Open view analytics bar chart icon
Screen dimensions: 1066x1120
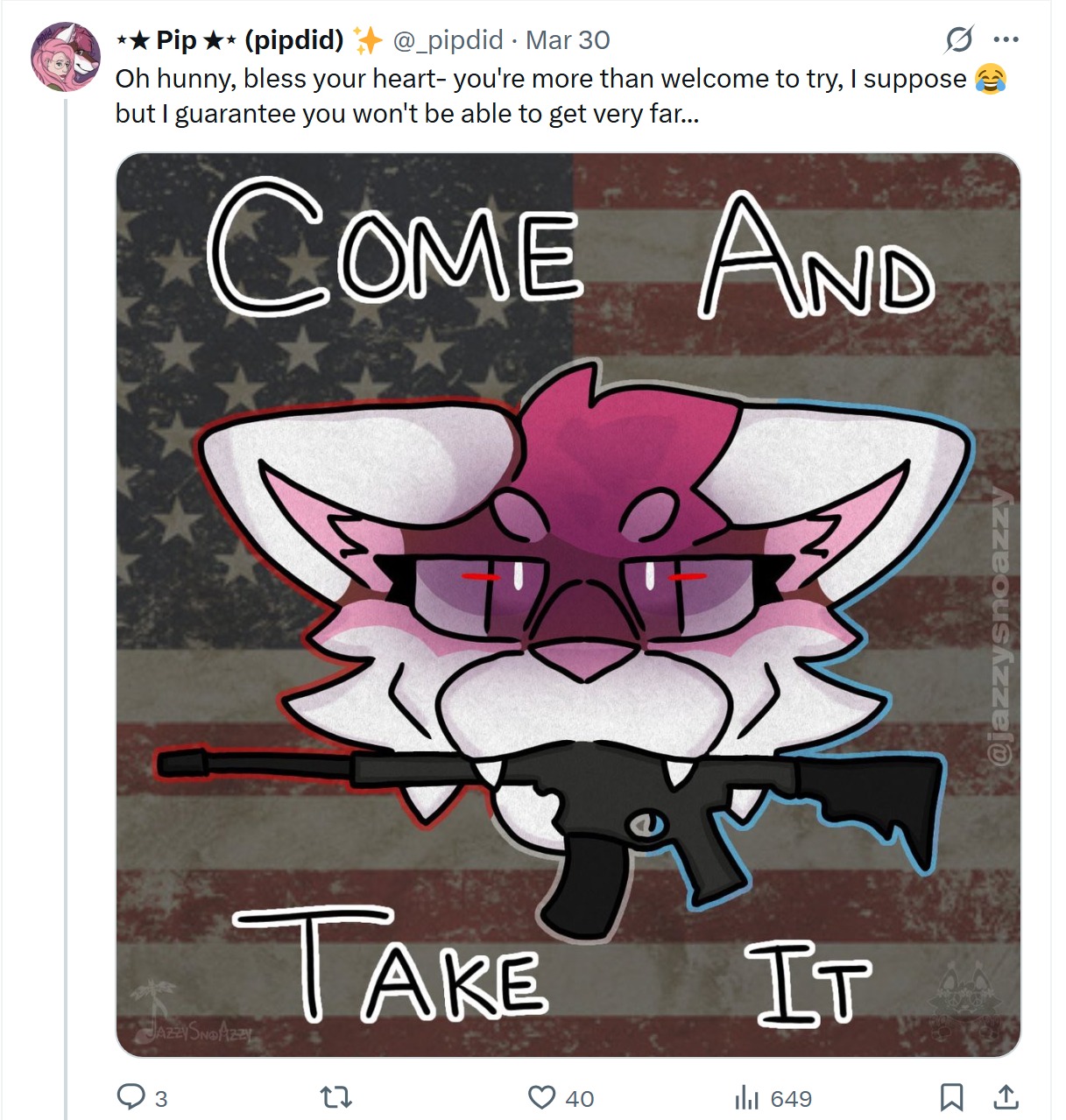747,1097
